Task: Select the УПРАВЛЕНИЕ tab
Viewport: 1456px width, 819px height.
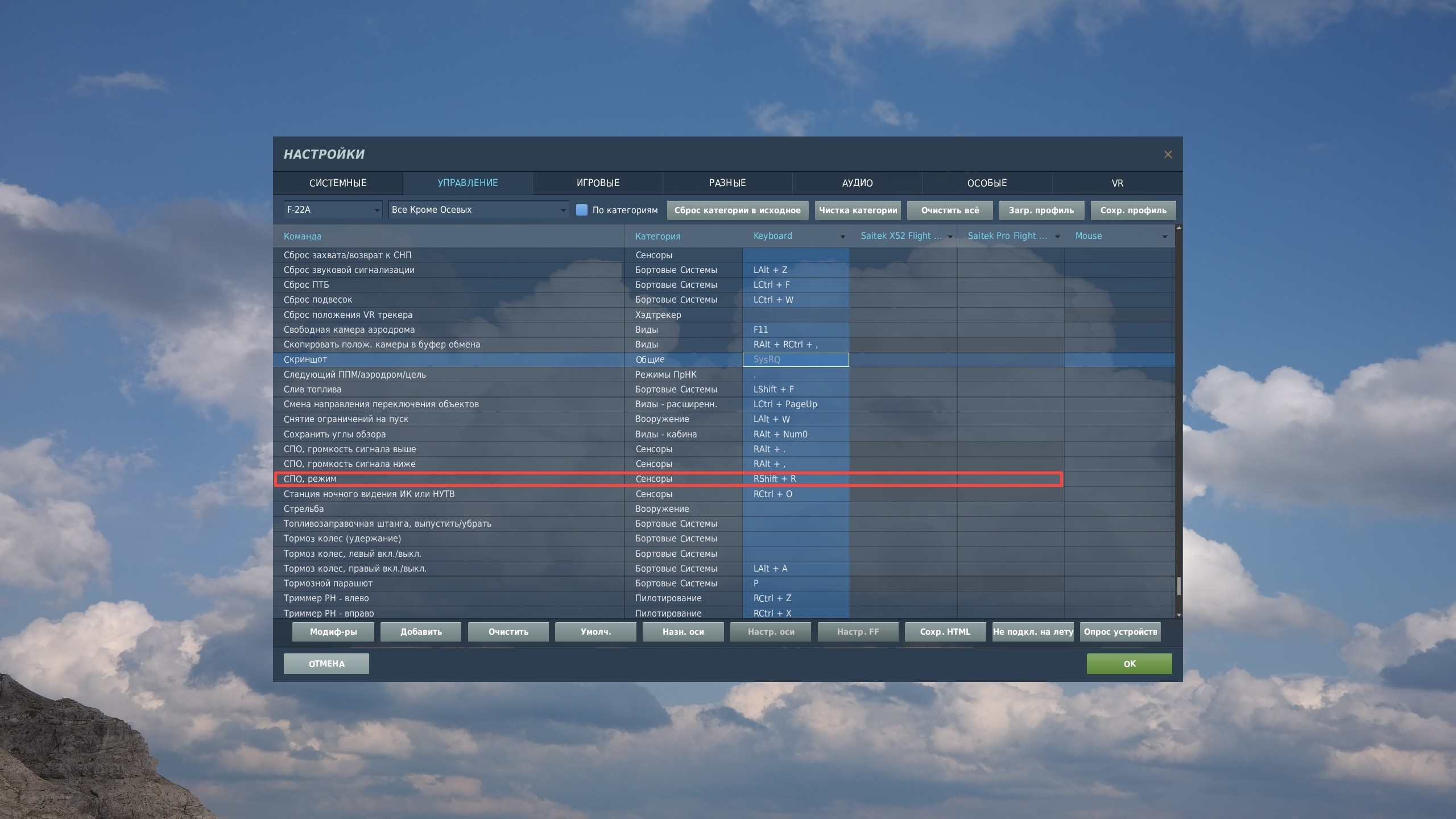Action: pyautogui.click(x=468, y=183)
